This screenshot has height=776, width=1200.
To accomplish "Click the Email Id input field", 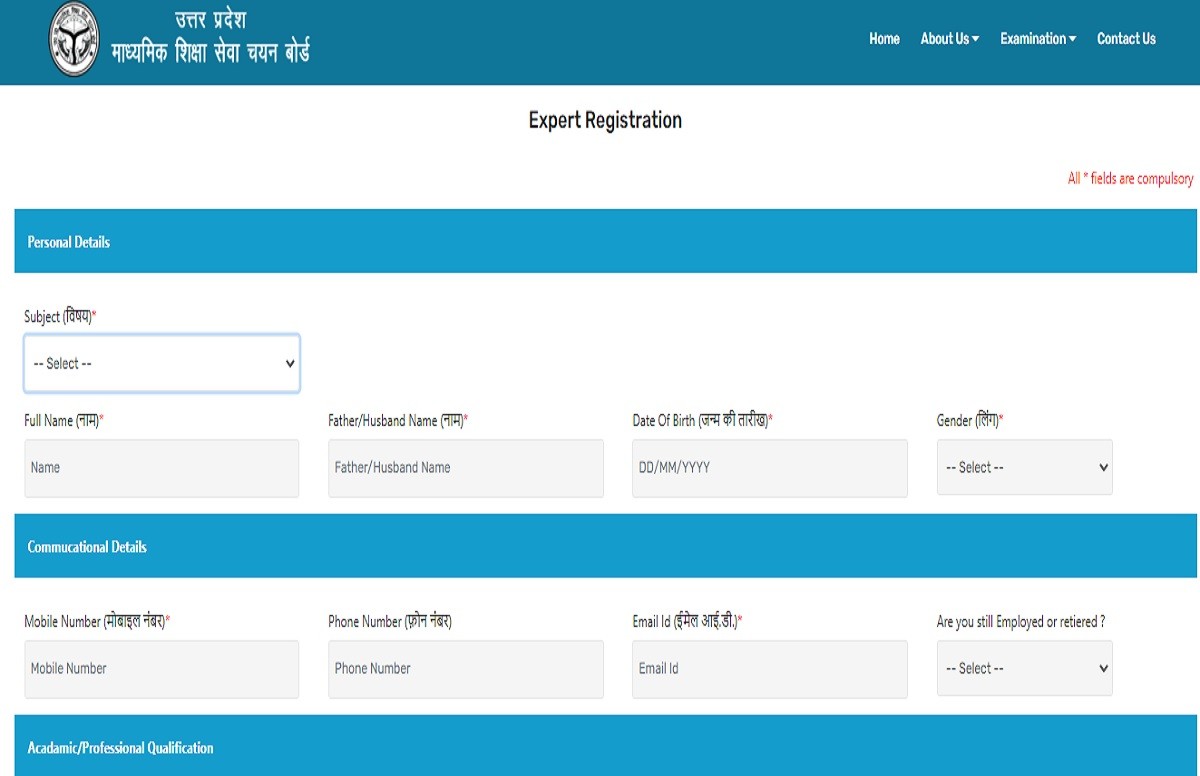I will [769, 668].
